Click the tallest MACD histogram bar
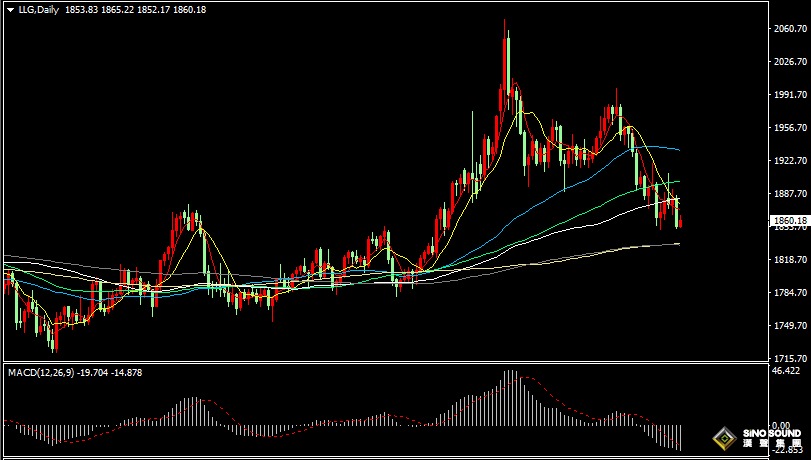Image resolution: width=811 pixels, height=460 pixels. pyautogui.click(x=509, y=398)
